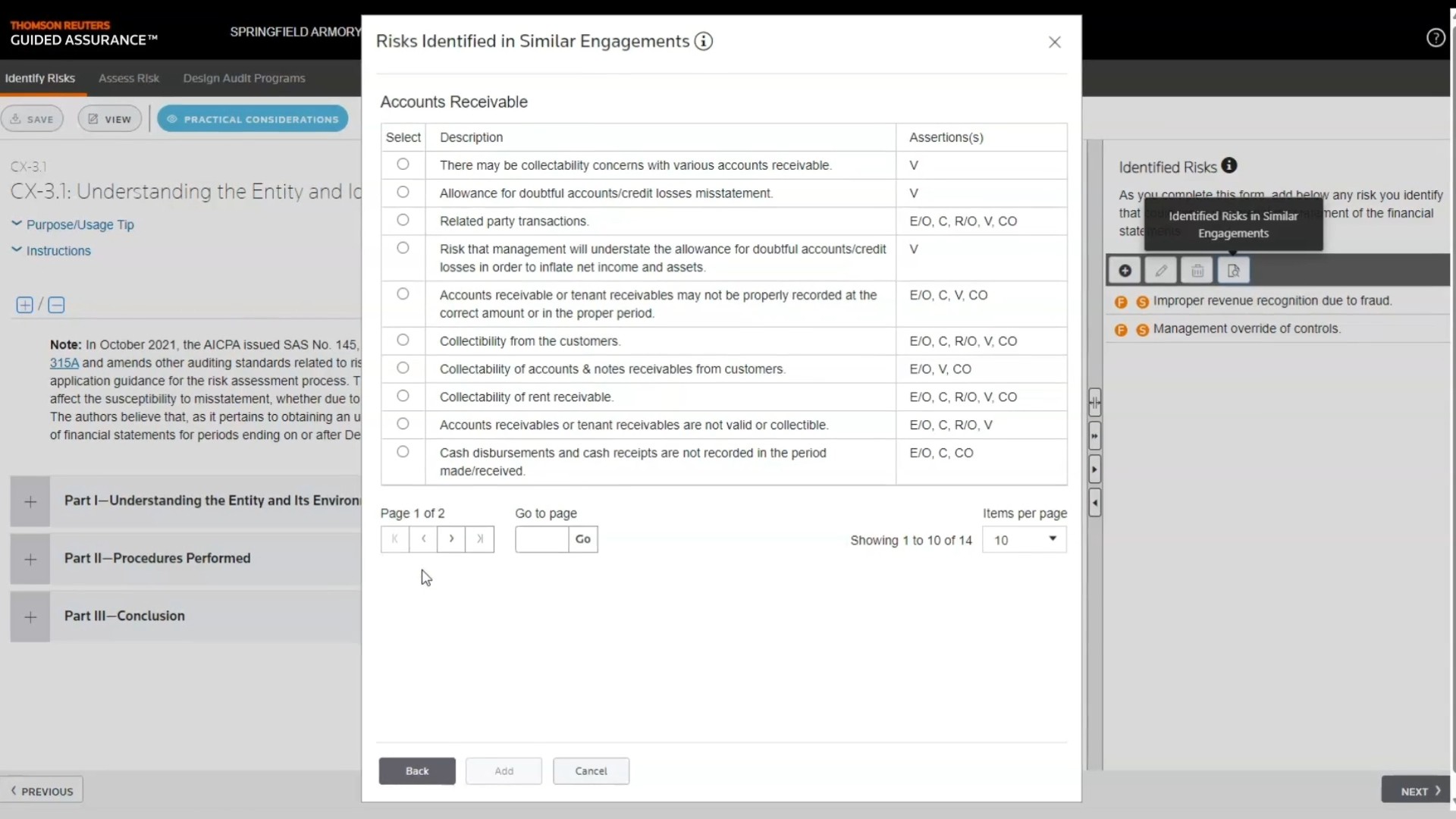
Task: Select the Collectability of rent receivable risk
Action: (x=403, y=396)
